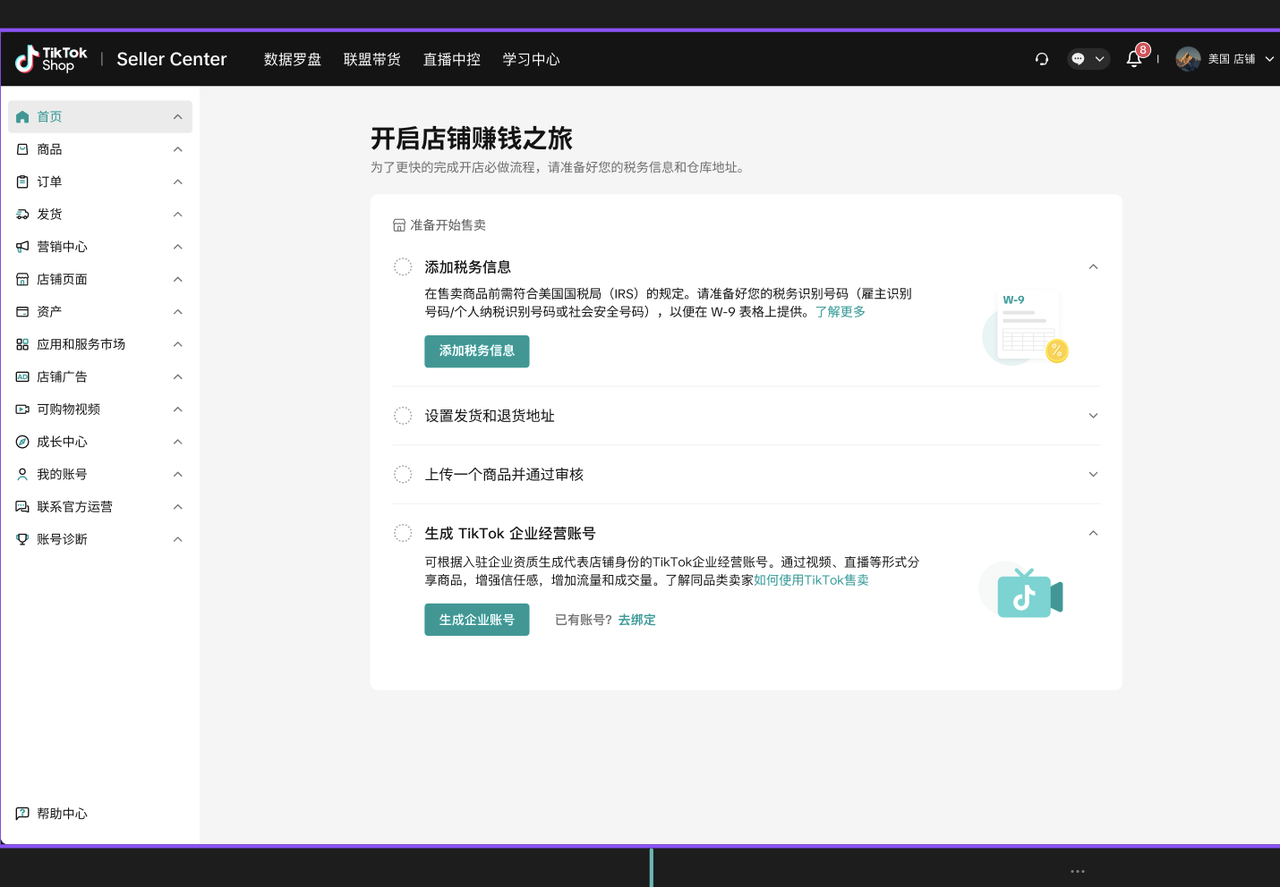Select the 设置发货和退货地址 step circle
1280x887 pixels.
pyautogui.click(x=403, y=416)
